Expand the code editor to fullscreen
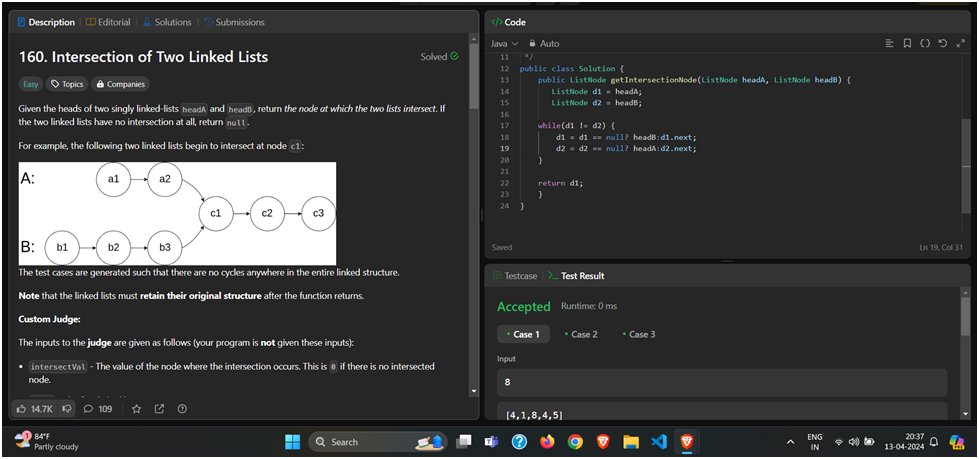979x459 pixels. pos(960,44)
